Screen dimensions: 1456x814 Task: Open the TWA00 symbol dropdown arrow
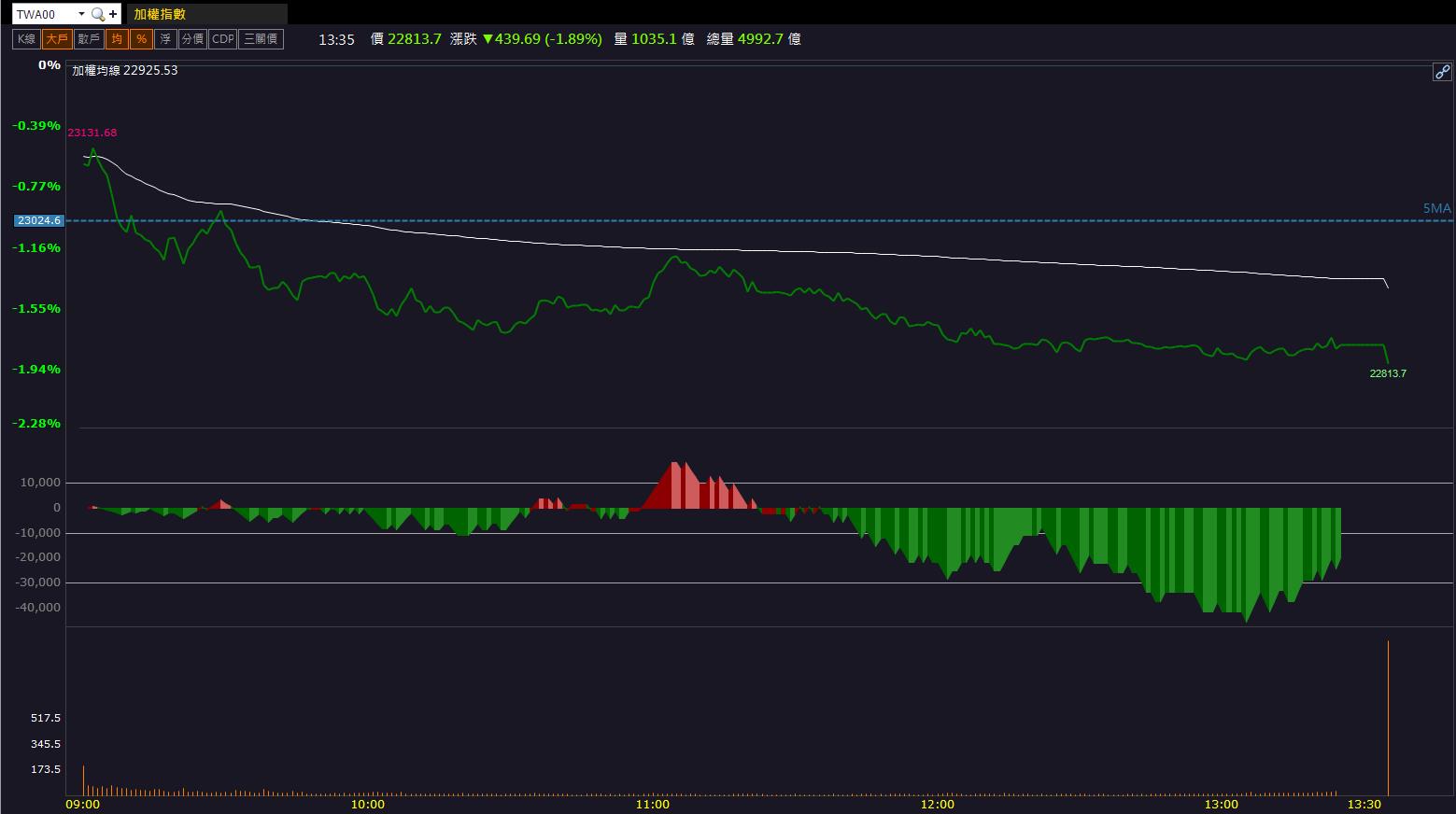point(81,14)
